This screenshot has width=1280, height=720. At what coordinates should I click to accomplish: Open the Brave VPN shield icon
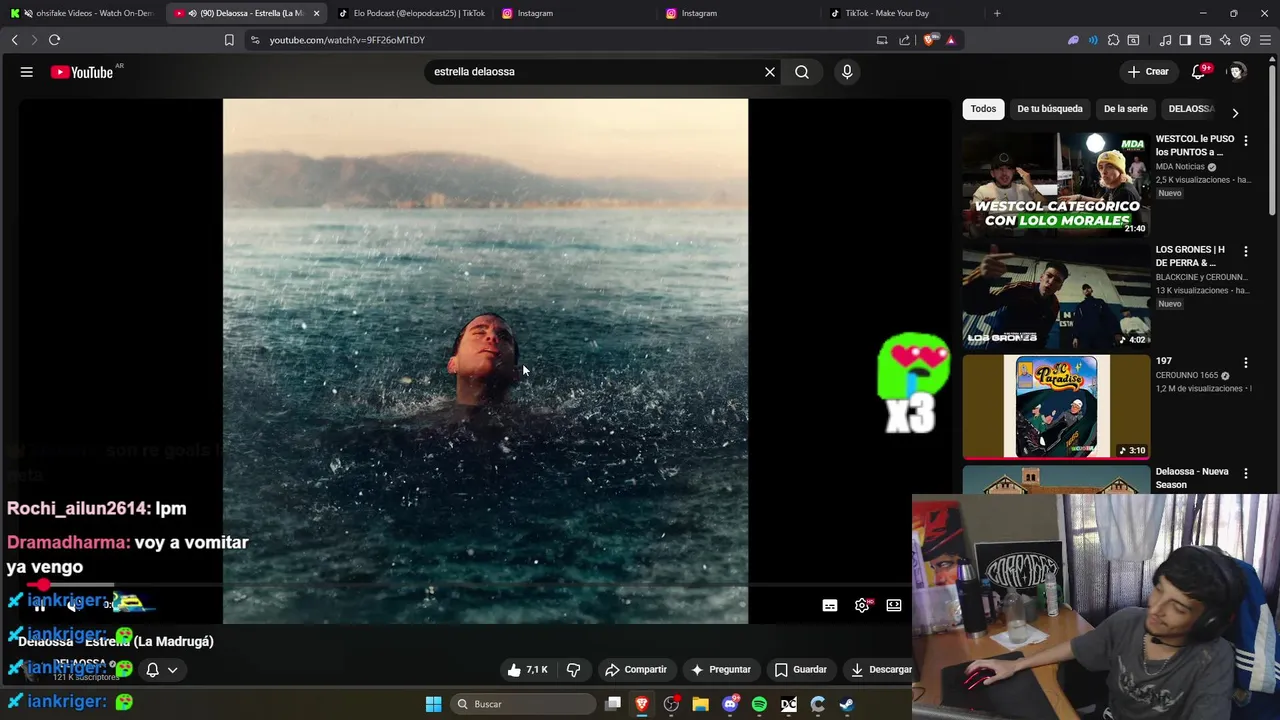point(1245,40)
